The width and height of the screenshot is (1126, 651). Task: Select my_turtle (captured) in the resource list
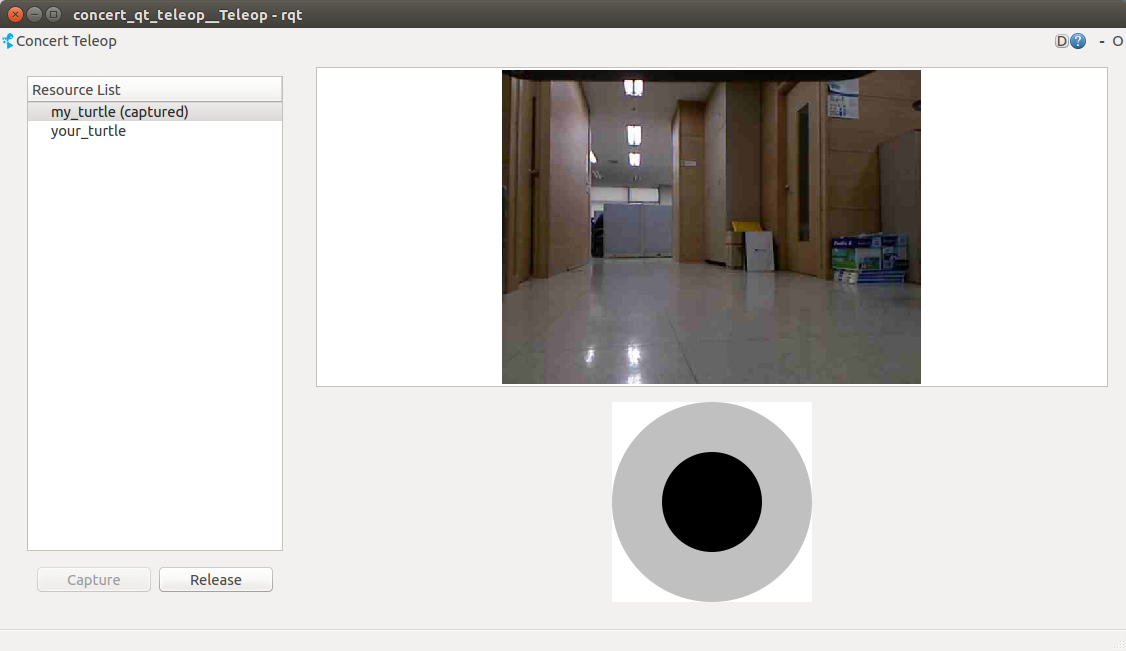pyautogui.click(x=155, y=112)
